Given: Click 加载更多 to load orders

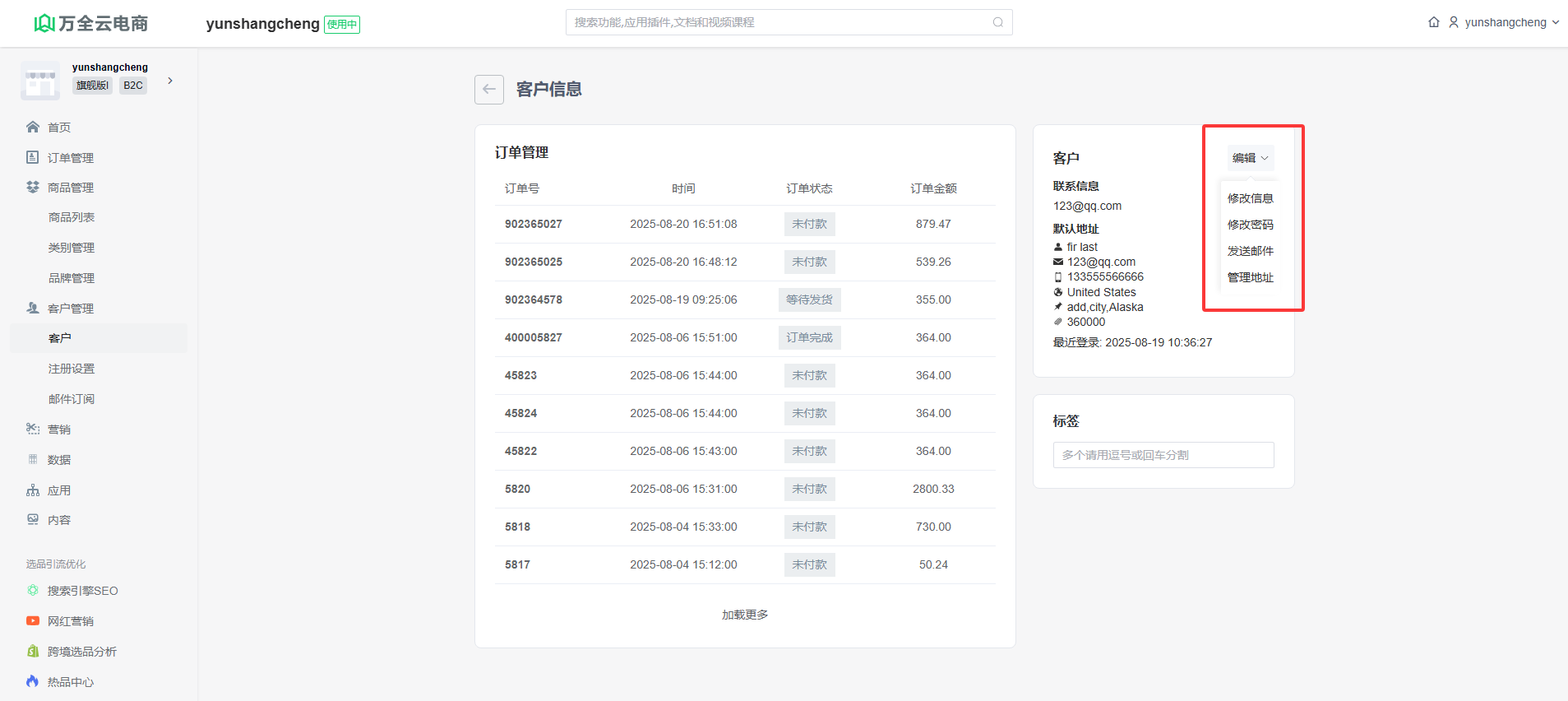Looking at the screenshot, I should [744, 615].
